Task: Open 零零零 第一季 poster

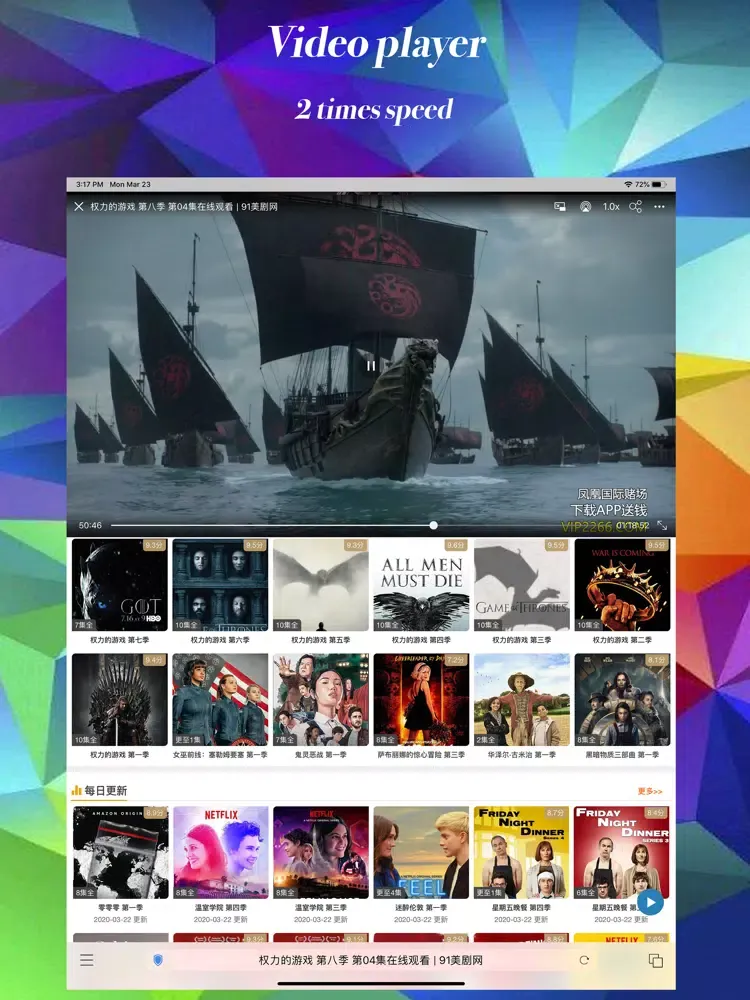Action: pyautogui.click(x=121, y=853)
